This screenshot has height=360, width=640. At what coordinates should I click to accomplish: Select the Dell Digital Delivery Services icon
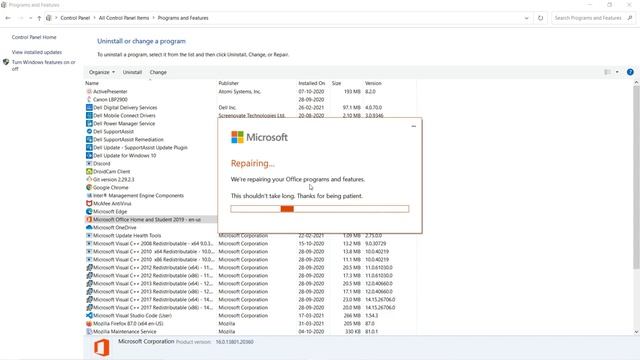tap(89, 107)
